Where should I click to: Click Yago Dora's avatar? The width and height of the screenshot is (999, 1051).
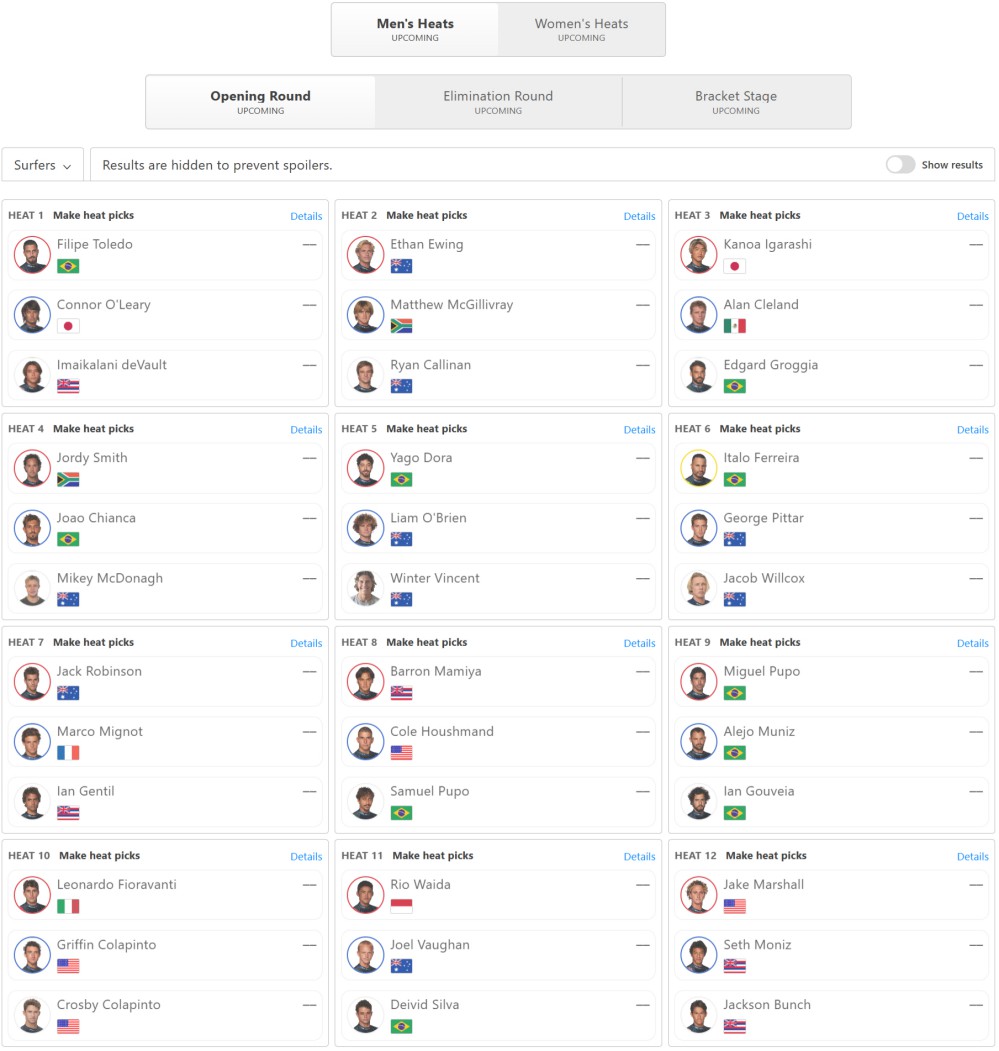(365, 468)
